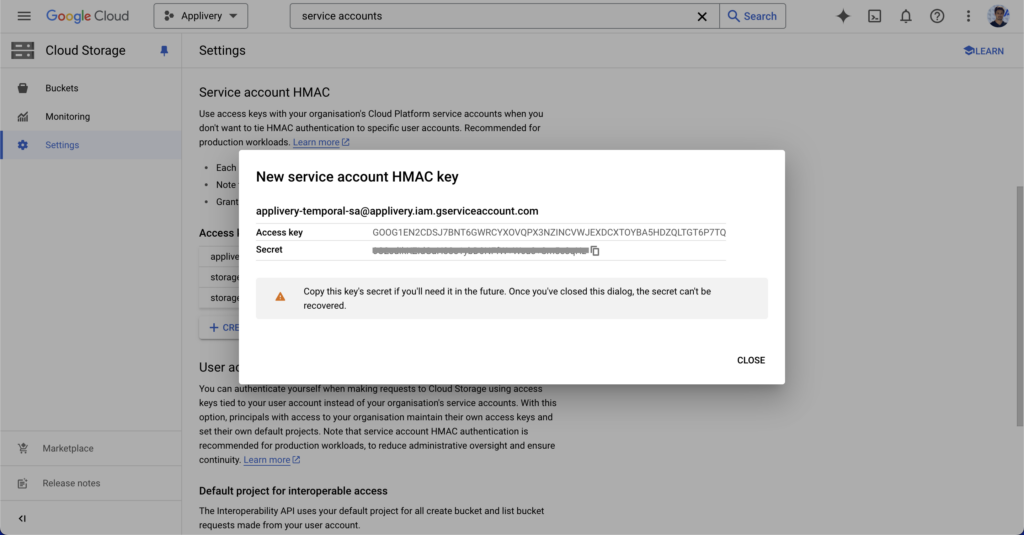Viewport: 1024px width, 535px height.
Task: Open the notifications bell
Action: [906, 16]
